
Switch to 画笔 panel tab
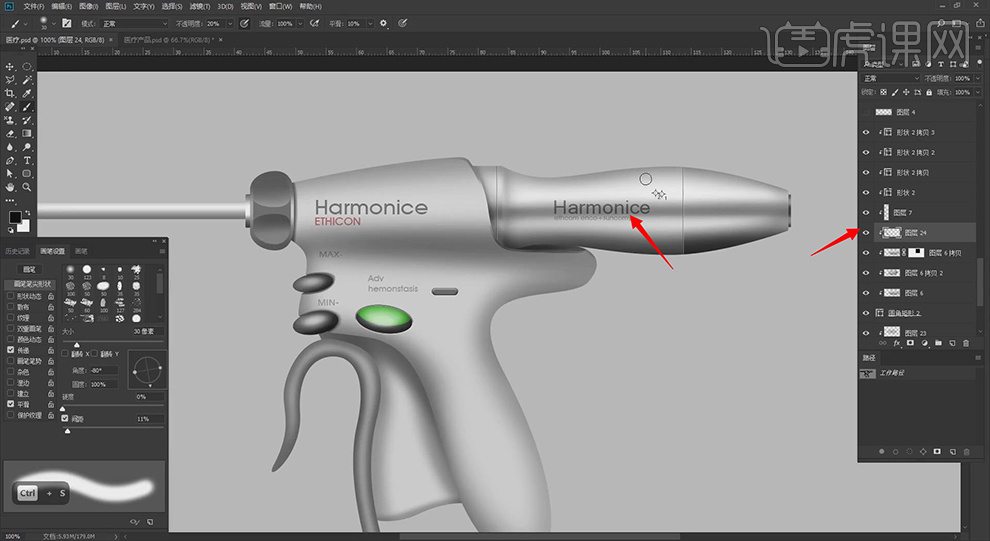(x=81, y=251)
